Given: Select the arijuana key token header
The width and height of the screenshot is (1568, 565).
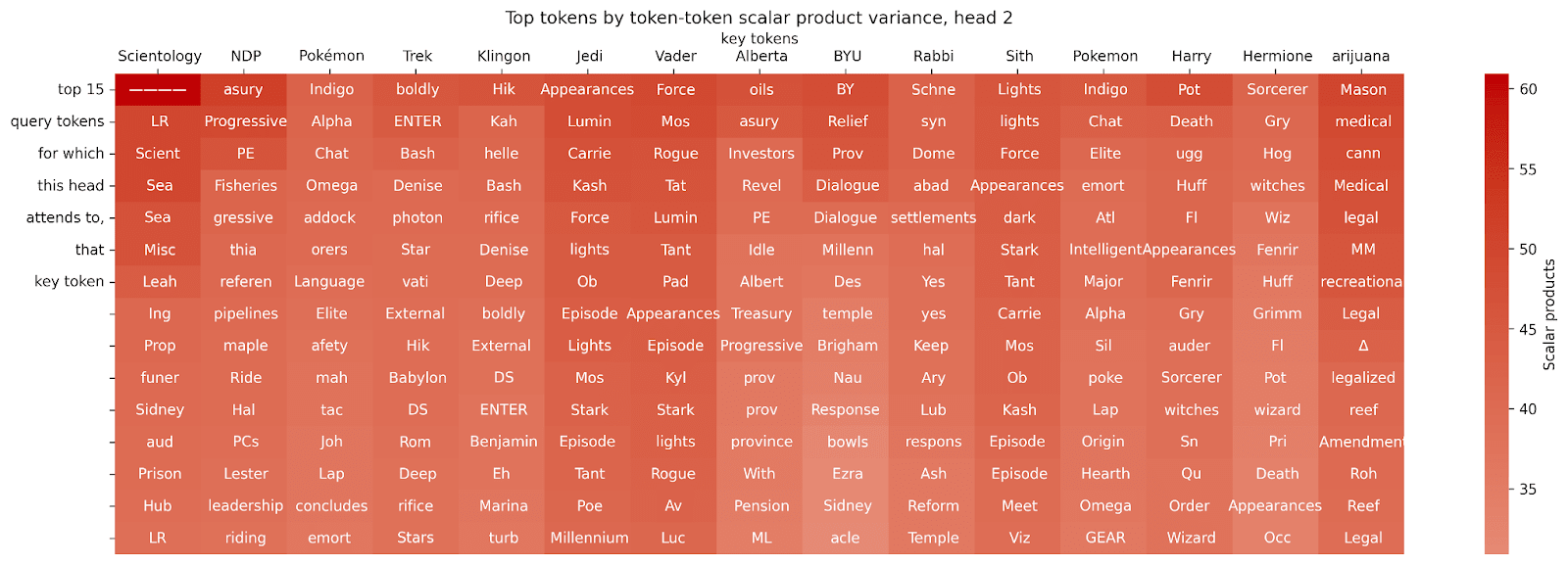Looking at the screenshot, I should 1360,56.
